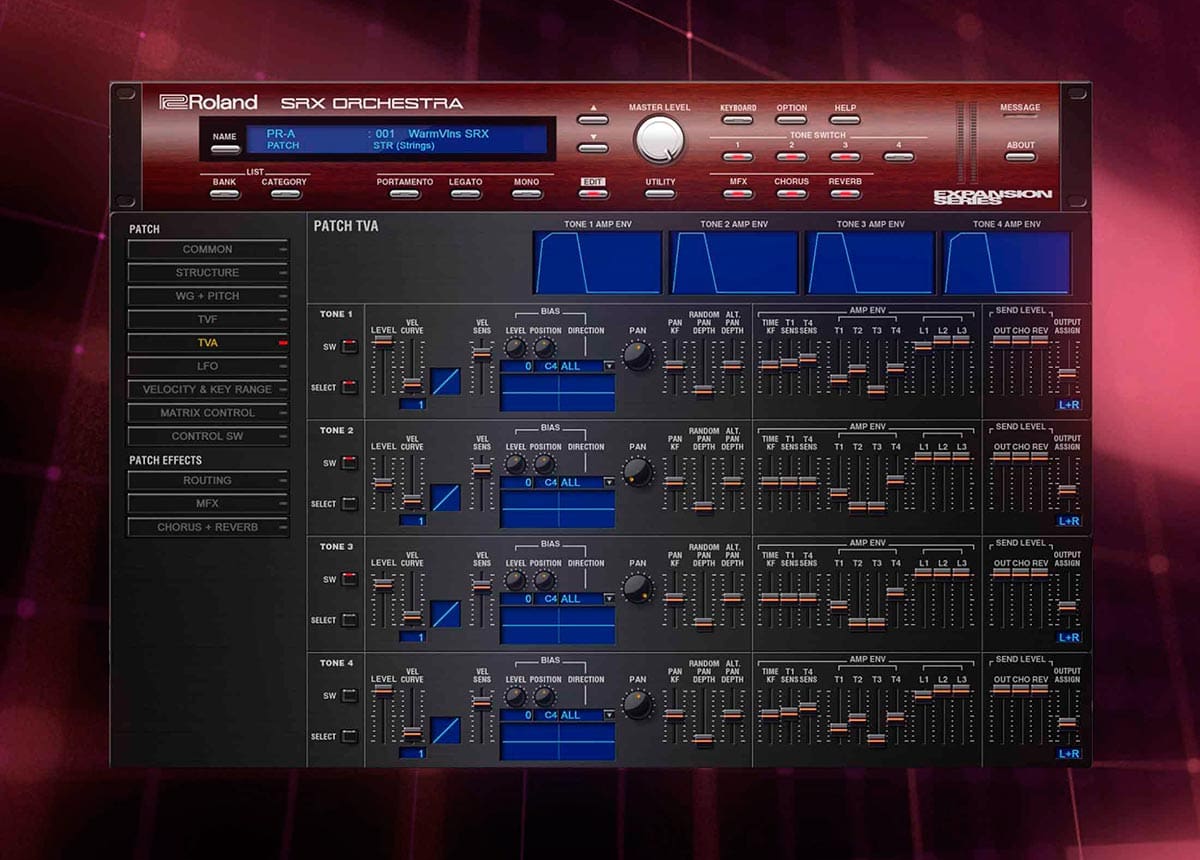Open the BANK list
The image size is (1200, 860).
(225, 194)
